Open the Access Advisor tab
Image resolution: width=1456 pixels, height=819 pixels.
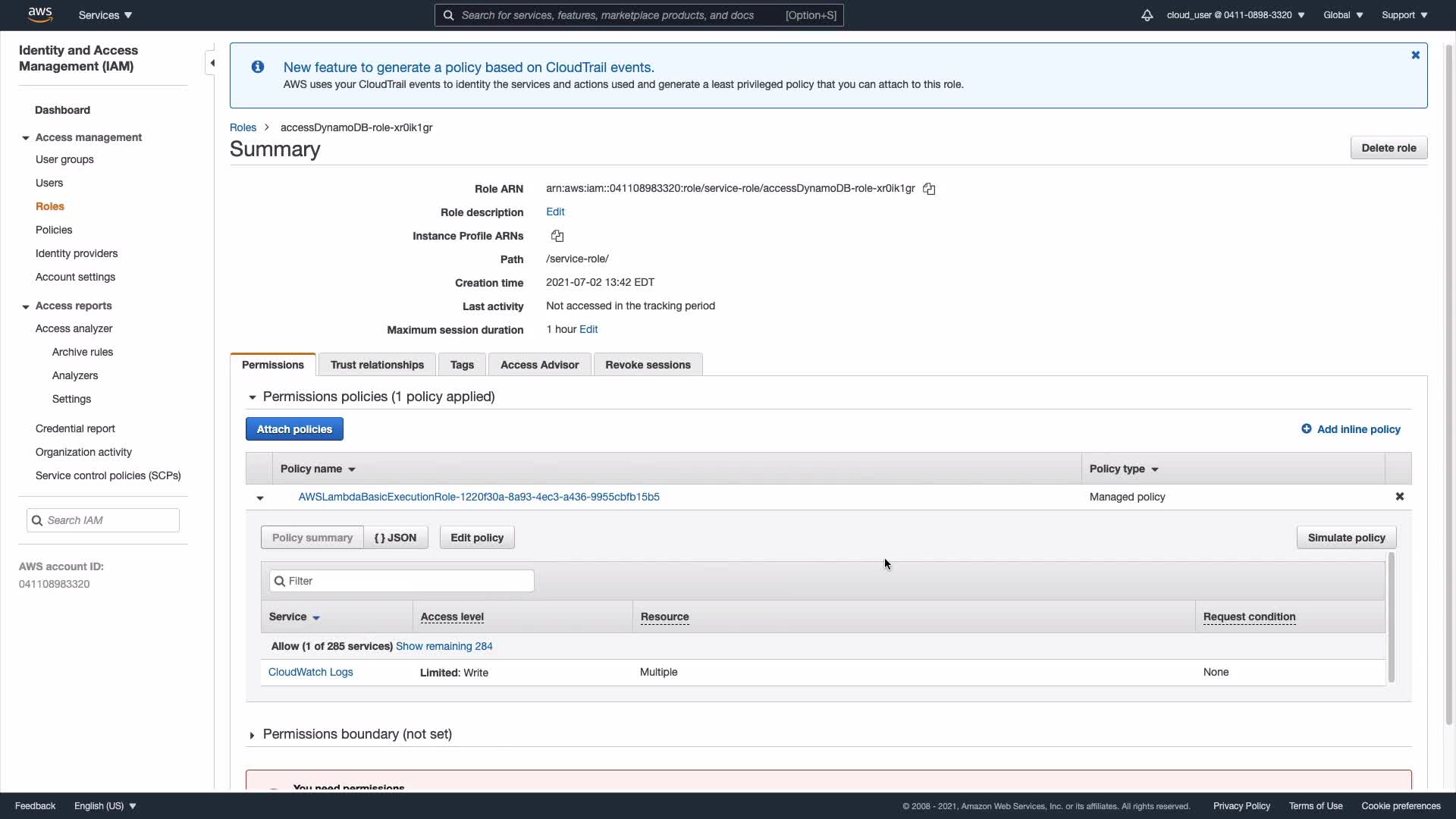click(x=539, y=365)
